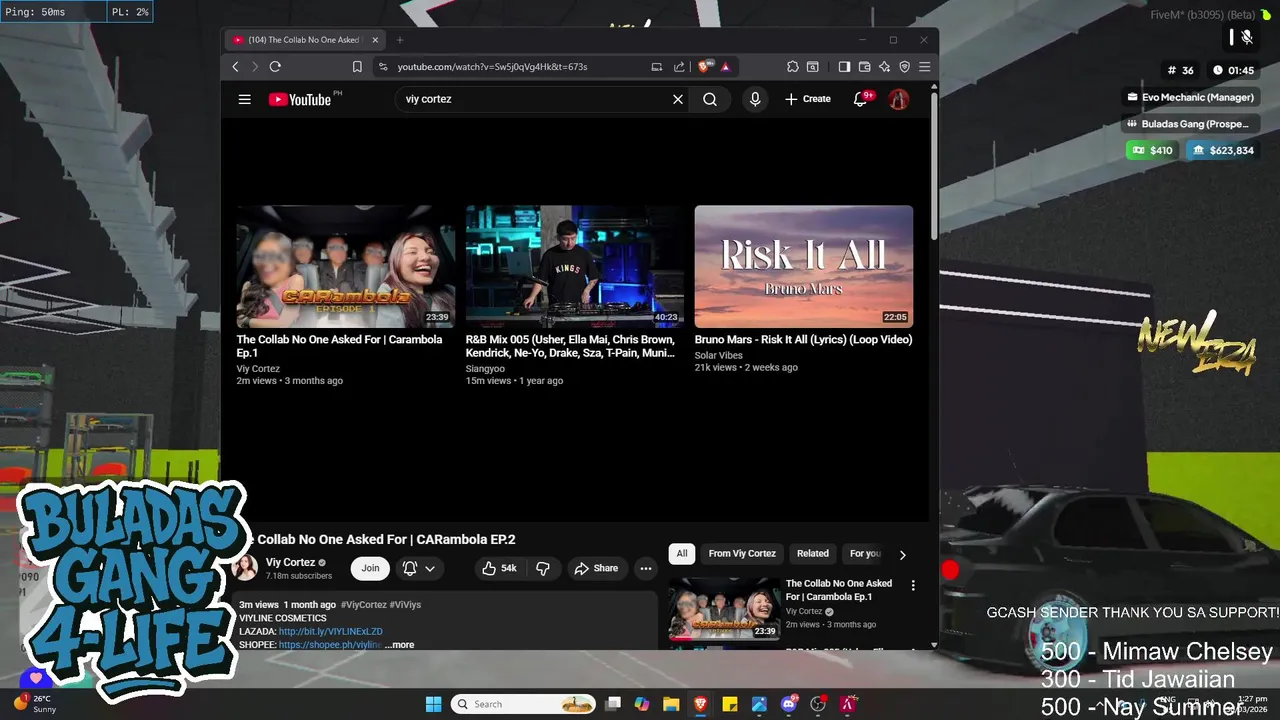Click the page vertical scrollbar
1280x720 pixels.
[x=934, y=166]
